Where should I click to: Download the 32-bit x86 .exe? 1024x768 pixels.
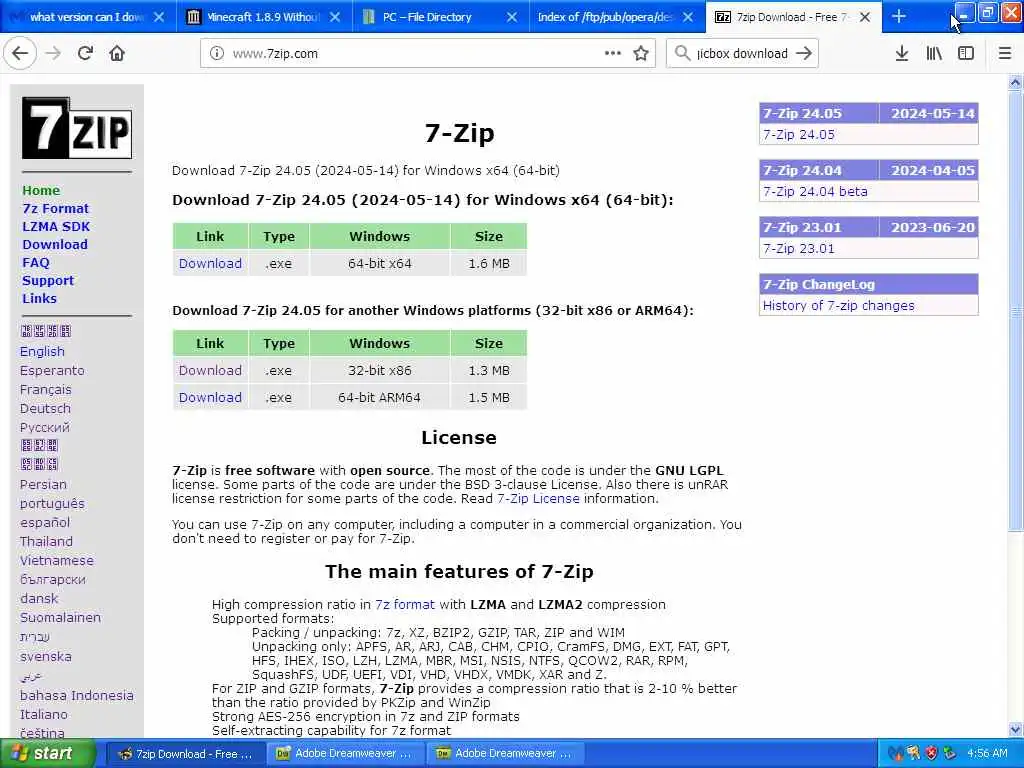pyautogui.click(x=210, y=370)
